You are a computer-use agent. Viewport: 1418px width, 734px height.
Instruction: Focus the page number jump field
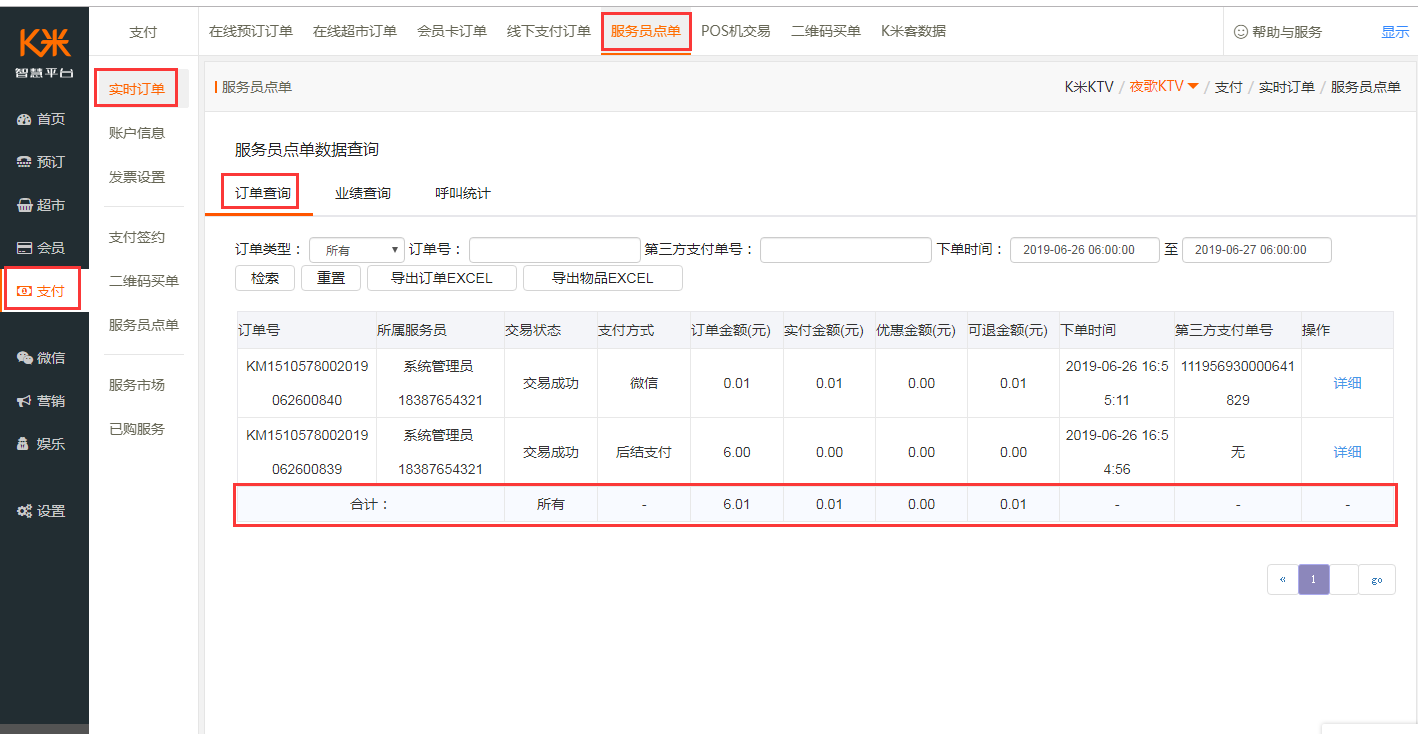1344,580
